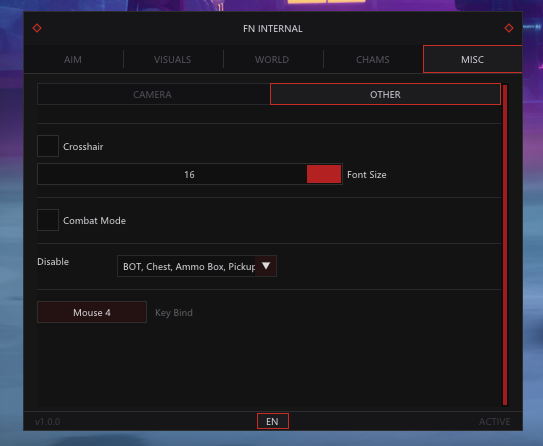Switch to the AIM tab

click(x=73, y=60)
